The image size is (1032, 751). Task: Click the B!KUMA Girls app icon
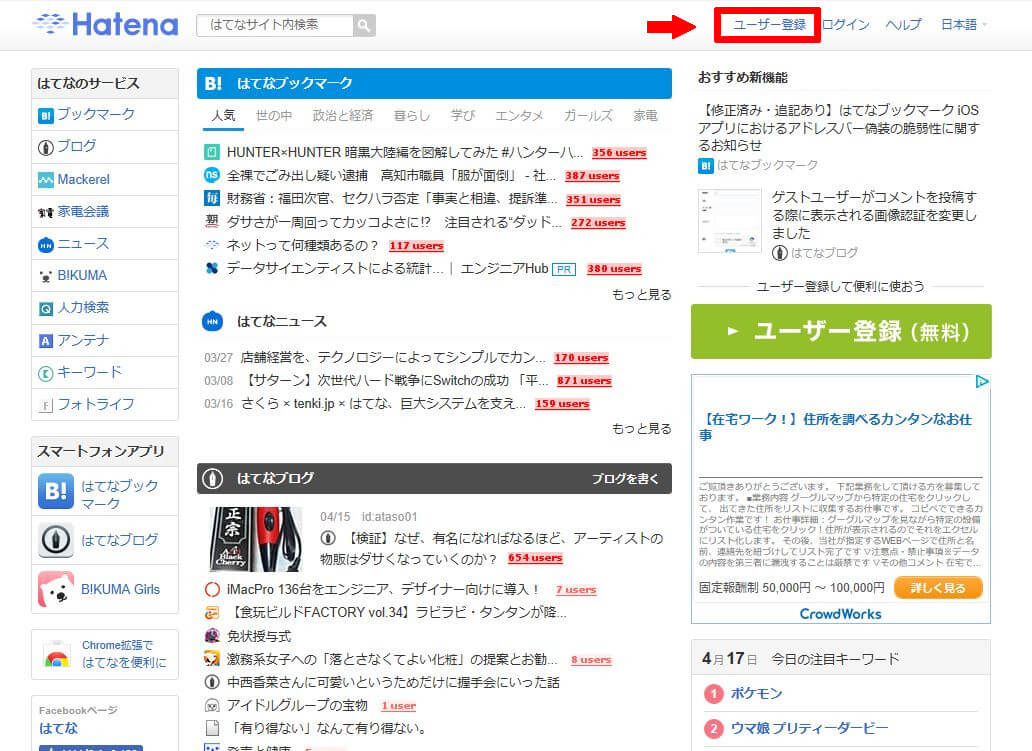tap(56, 589)
